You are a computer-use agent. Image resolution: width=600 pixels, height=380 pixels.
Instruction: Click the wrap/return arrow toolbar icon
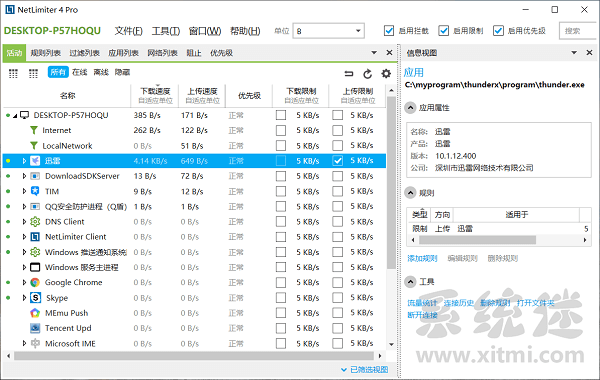pos(349,73)
